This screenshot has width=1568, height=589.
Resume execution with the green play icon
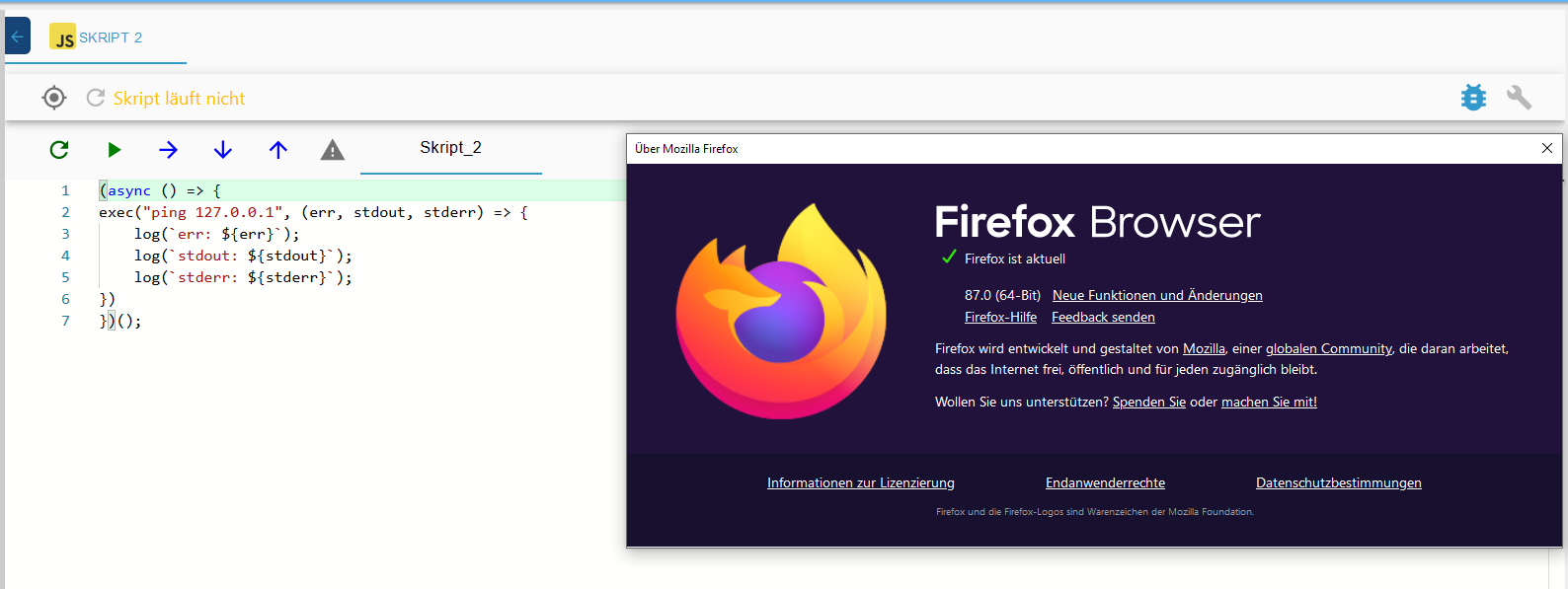pos(114,150)
